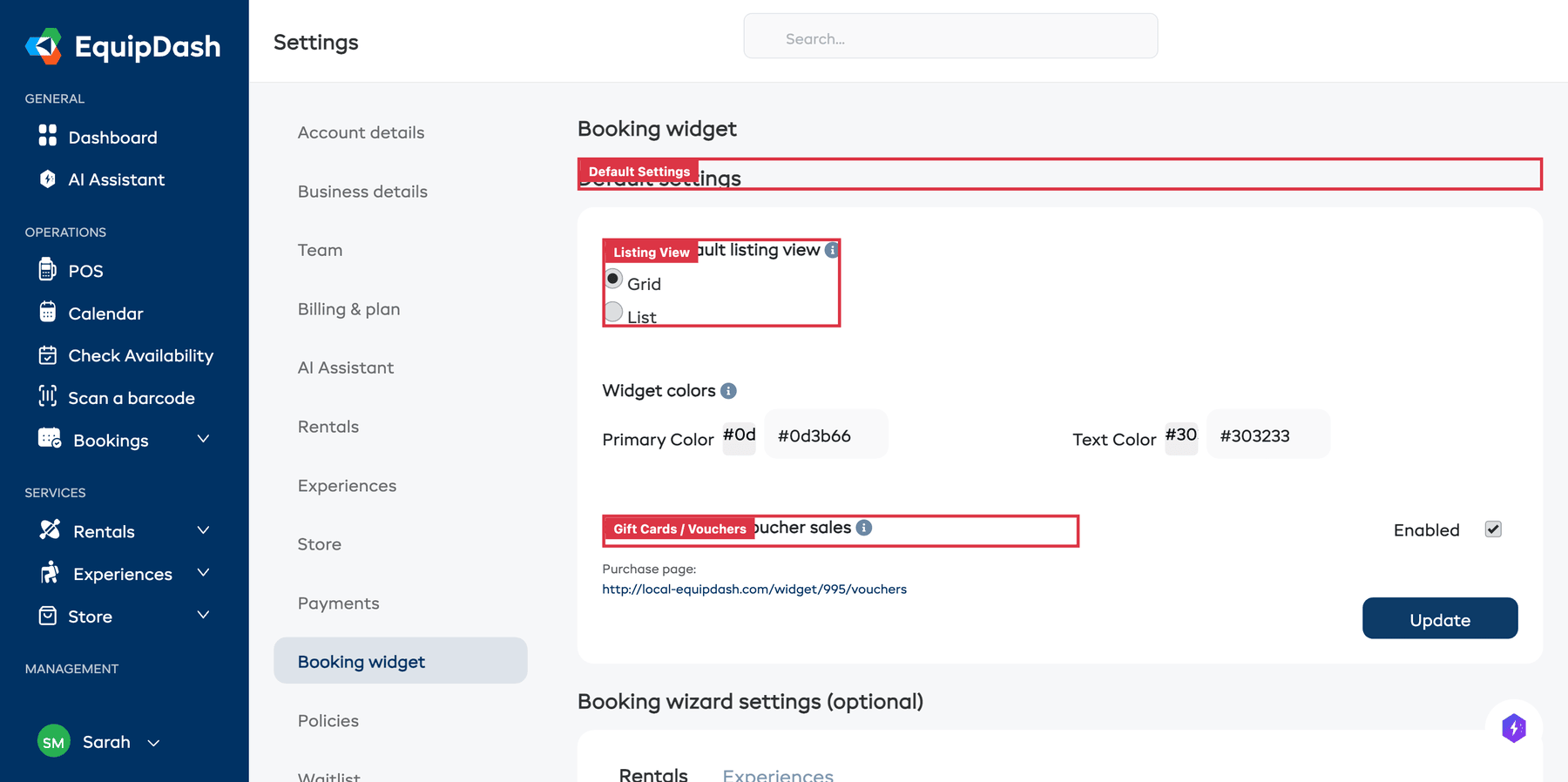Viewport: 1568px width, 782px height.
Task: Open Account details settings
Action: pos(361,132)
